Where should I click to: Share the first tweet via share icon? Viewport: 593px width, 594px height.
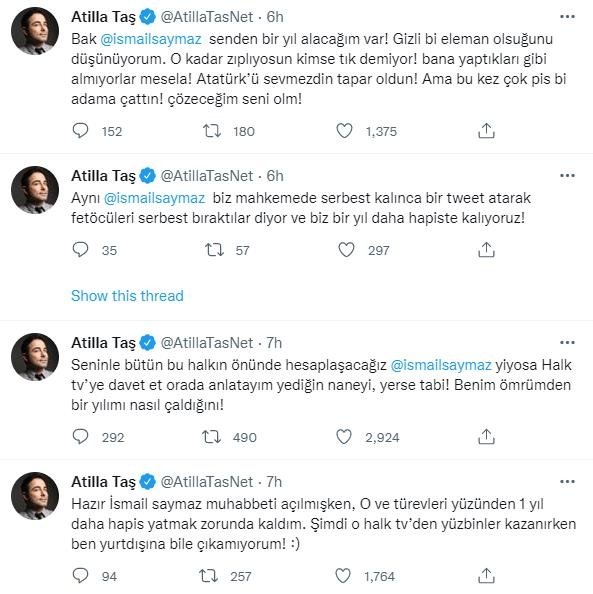[486, 131]
